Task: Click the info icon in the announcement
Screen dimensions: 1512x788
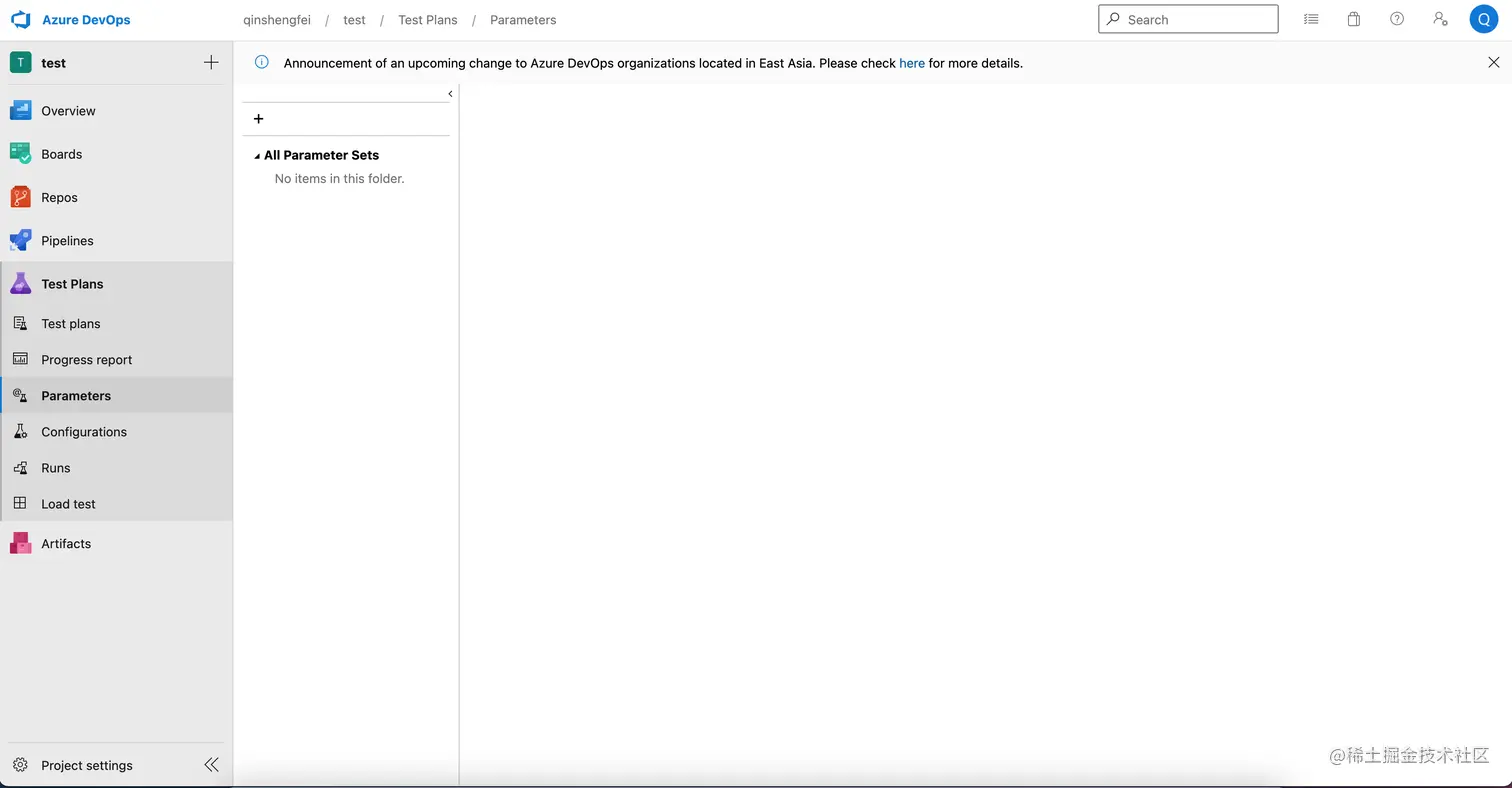Action: click(262, 62)
